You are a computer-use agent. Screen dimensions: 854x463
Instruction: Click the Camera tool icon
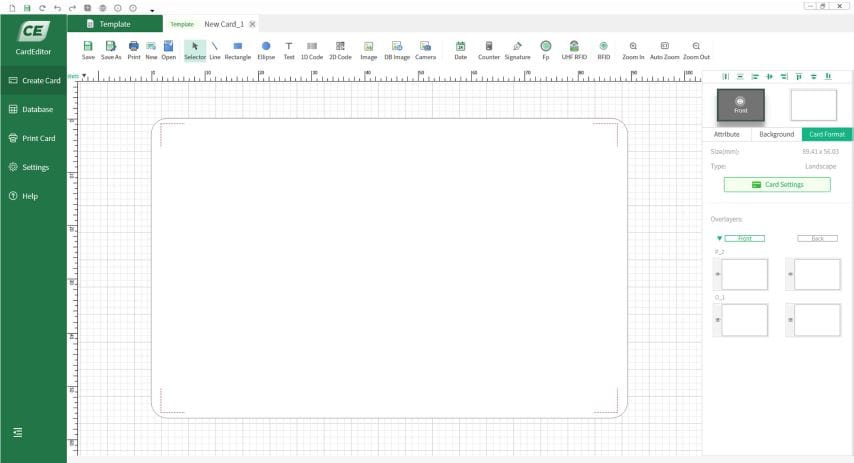point(425,50)
